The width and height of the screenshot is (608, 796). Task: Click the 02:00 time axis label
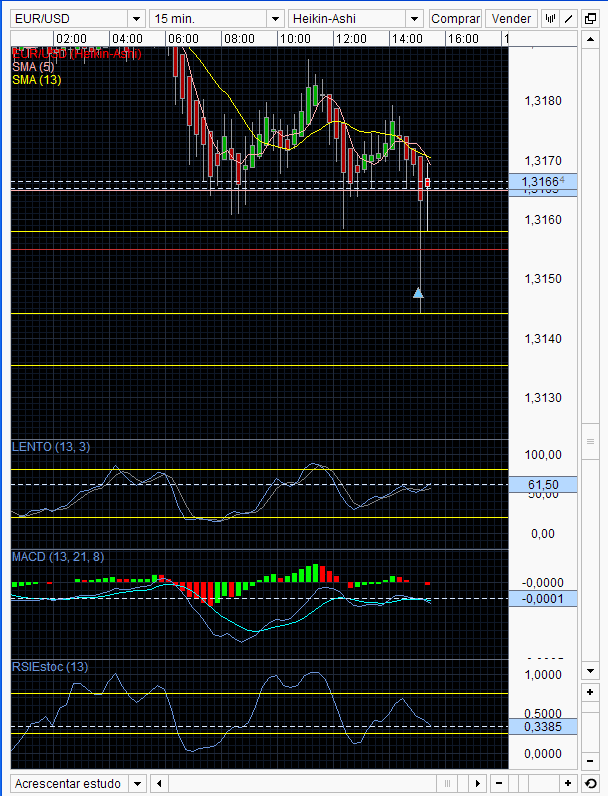point(71,39)
